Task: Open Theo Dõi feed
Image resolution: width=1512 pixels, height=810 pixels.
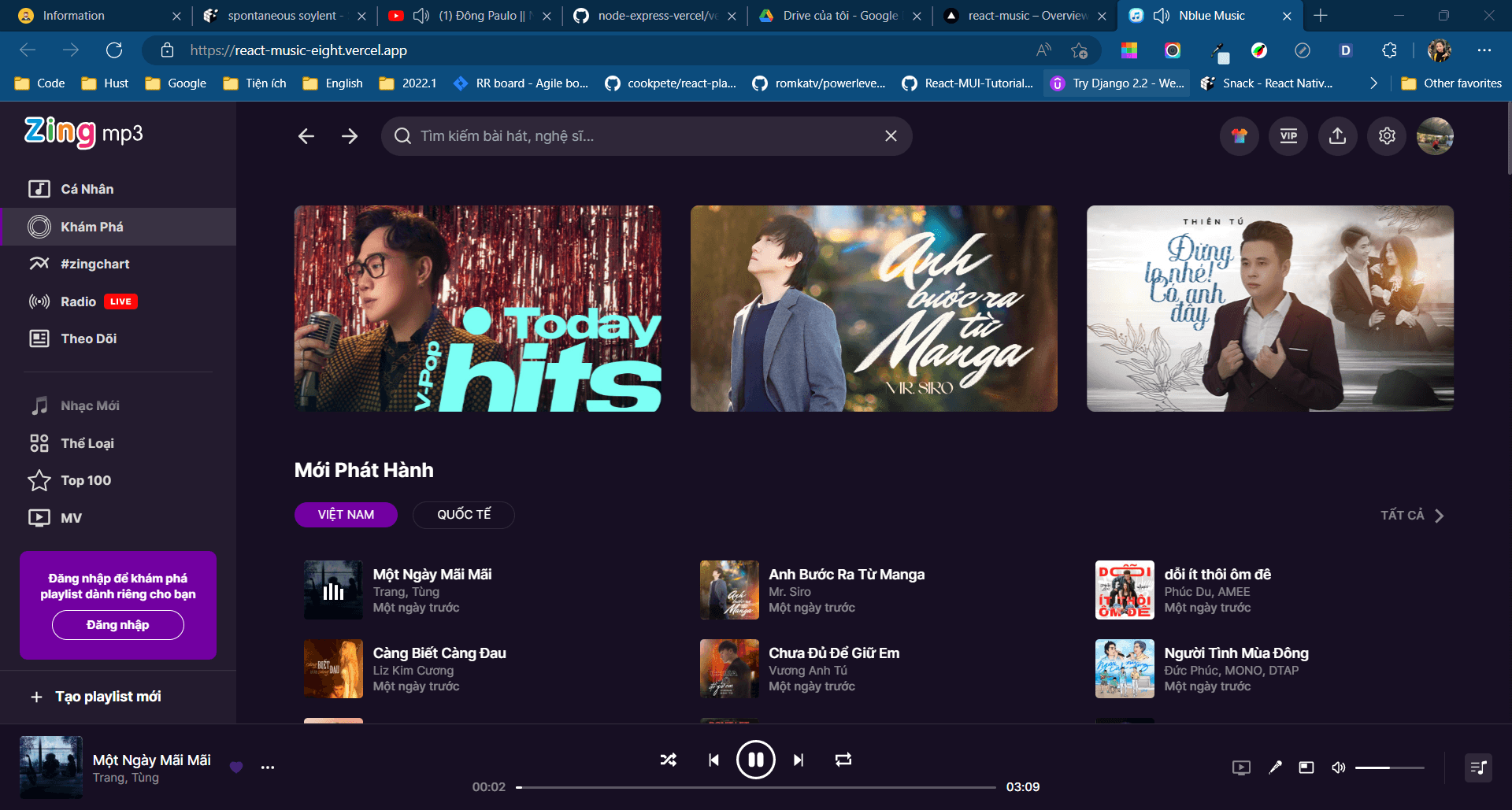Action: tap(118, 338)
